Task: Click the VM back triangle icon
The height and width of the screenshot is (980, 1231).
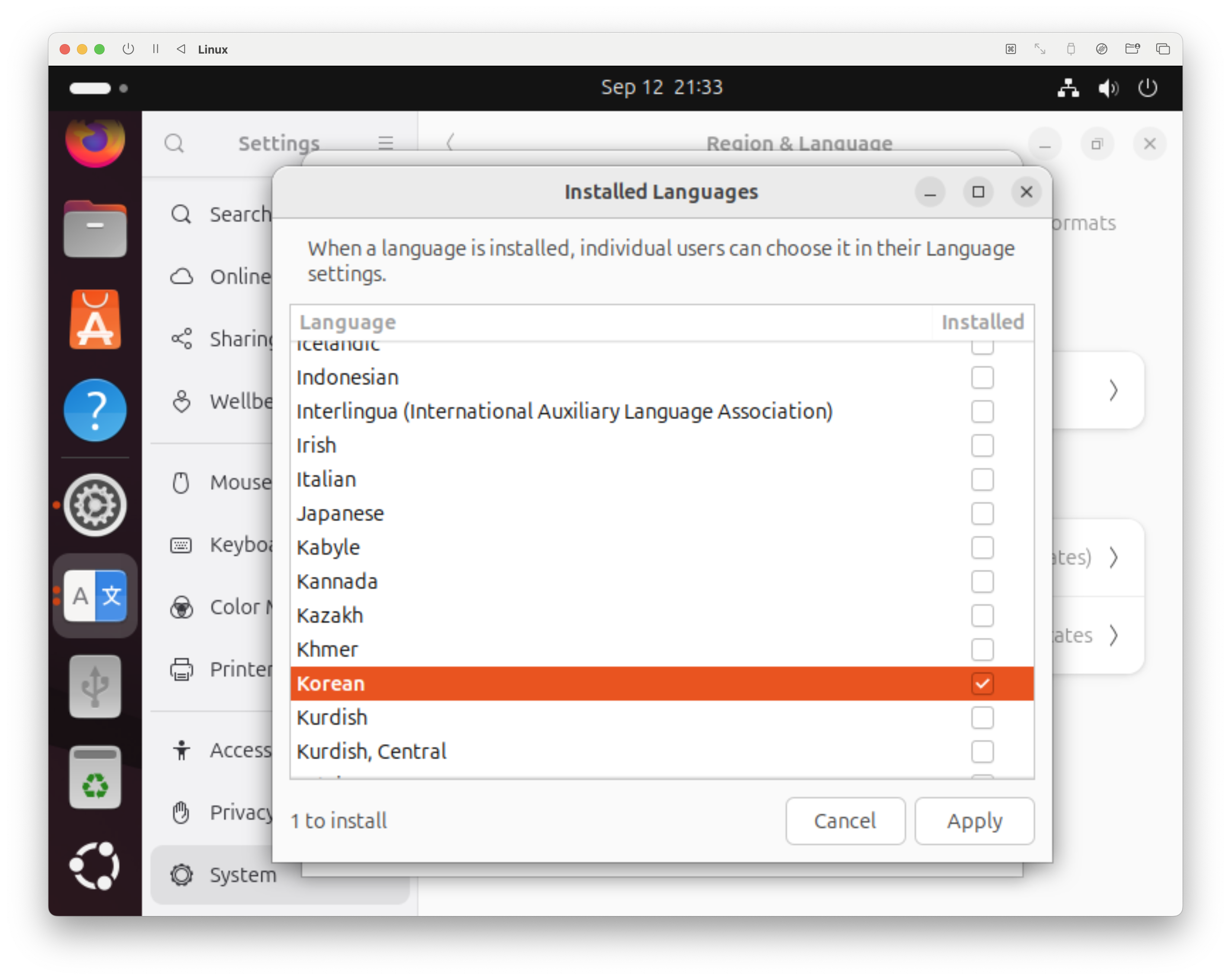Action: 181,49
